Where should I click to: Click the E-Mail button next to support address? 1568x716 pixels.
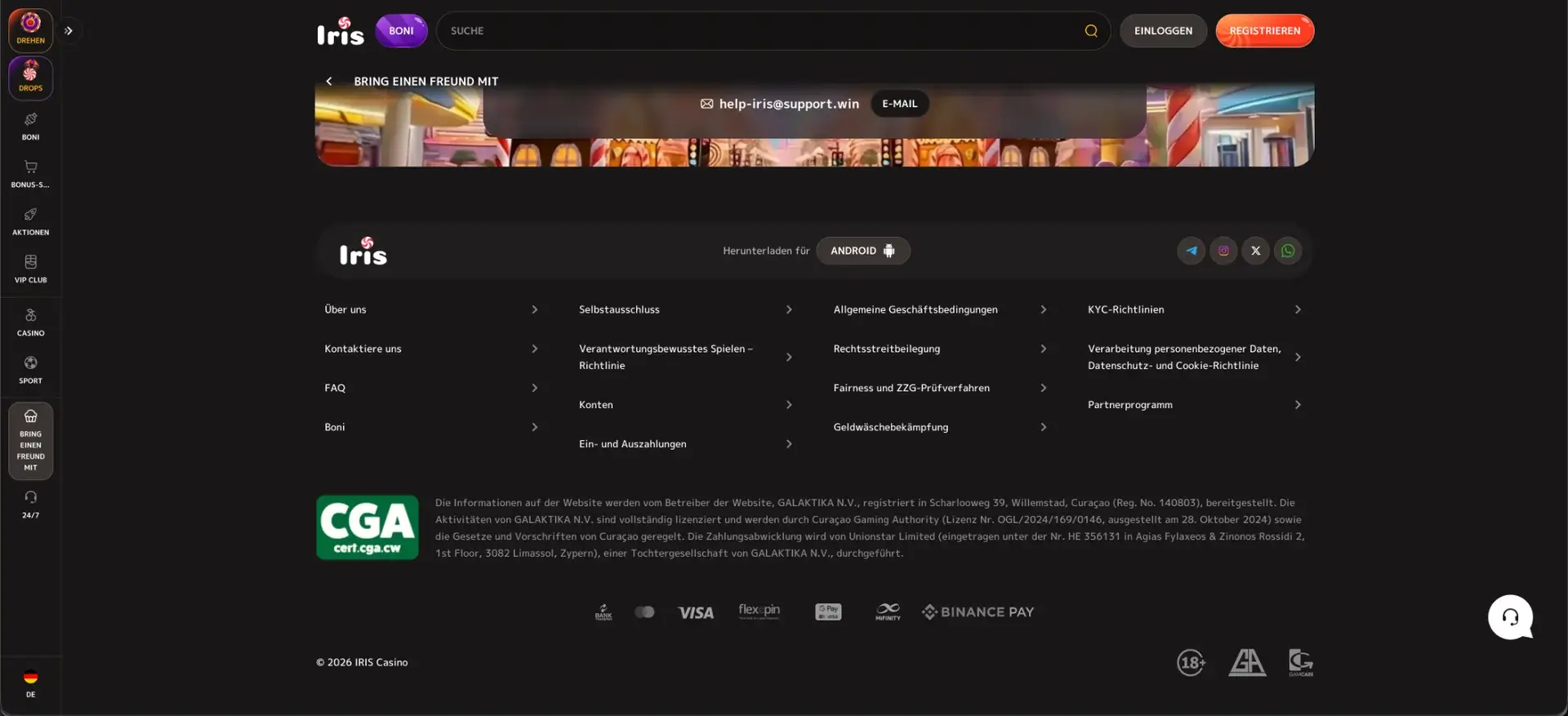point(900,104)
